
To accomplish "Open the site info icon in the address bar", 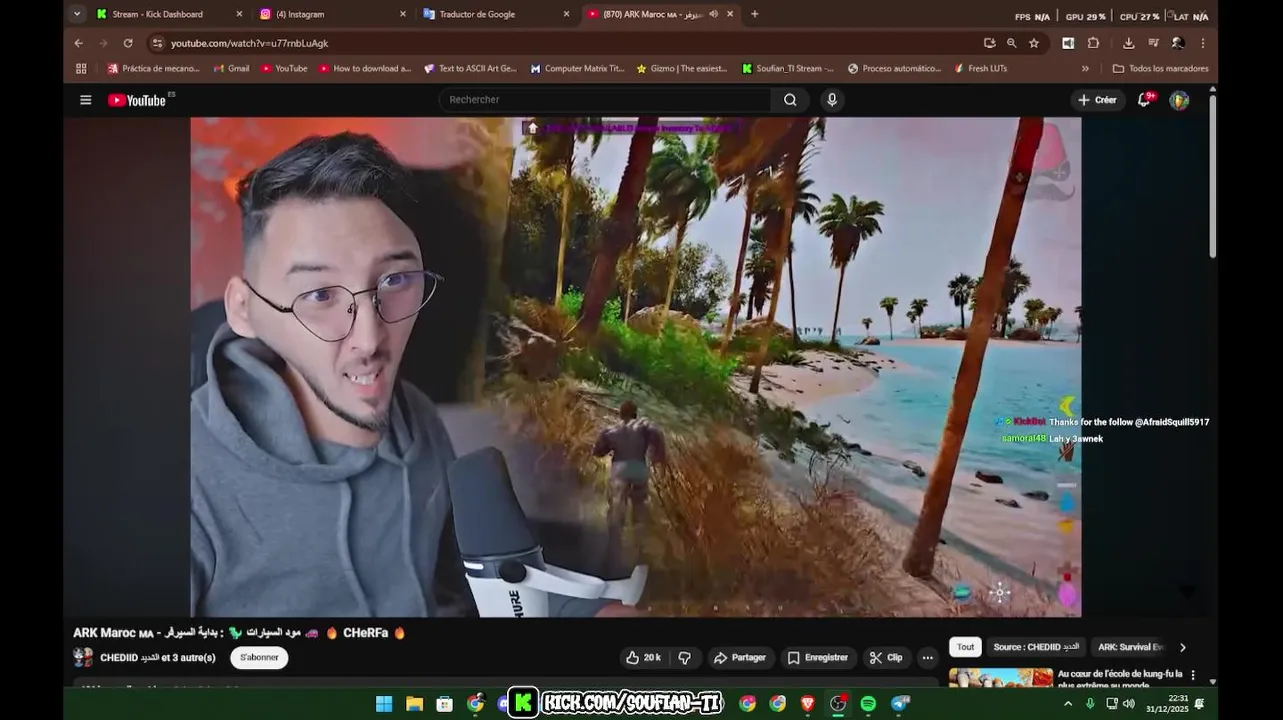I will (156, 43).
